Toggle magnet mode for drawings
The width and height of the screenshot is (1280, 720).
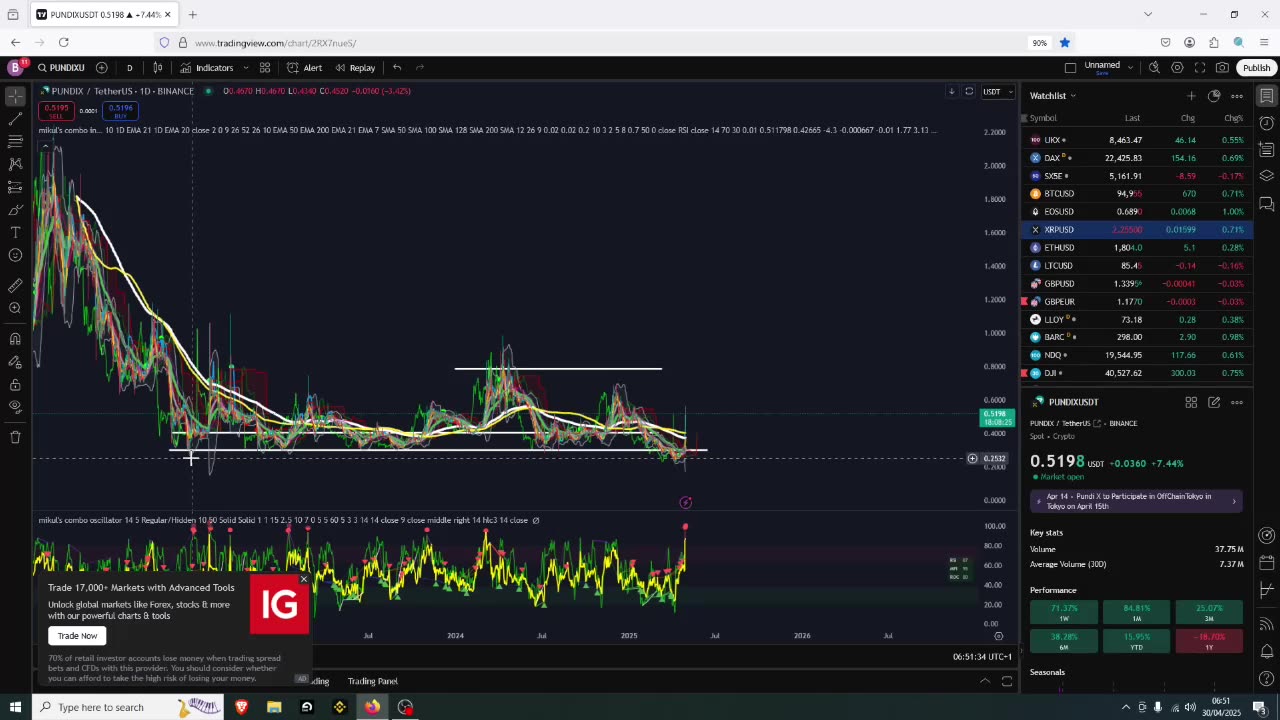click(15, 339)
